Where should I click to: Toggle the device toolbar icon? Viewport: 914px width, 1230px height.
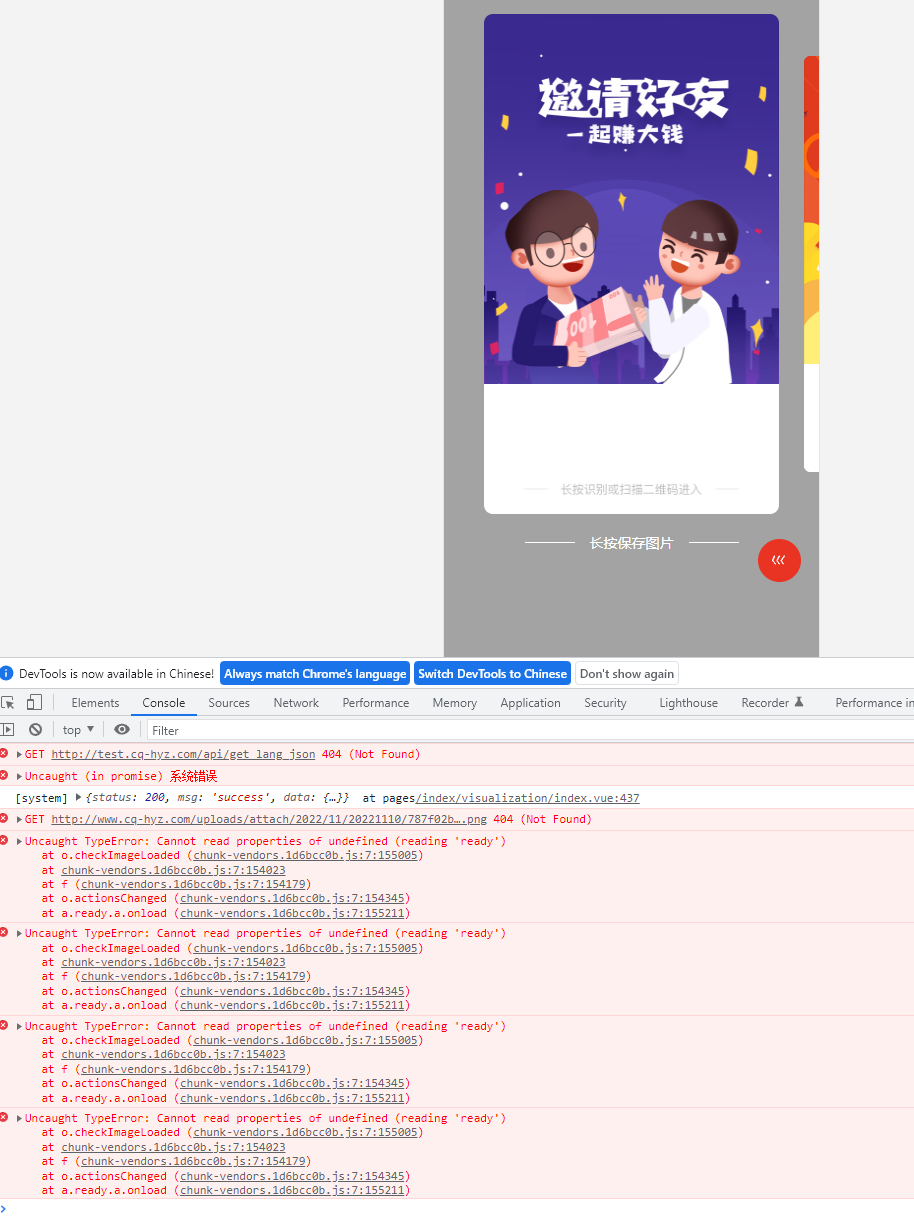click(34, 702)
